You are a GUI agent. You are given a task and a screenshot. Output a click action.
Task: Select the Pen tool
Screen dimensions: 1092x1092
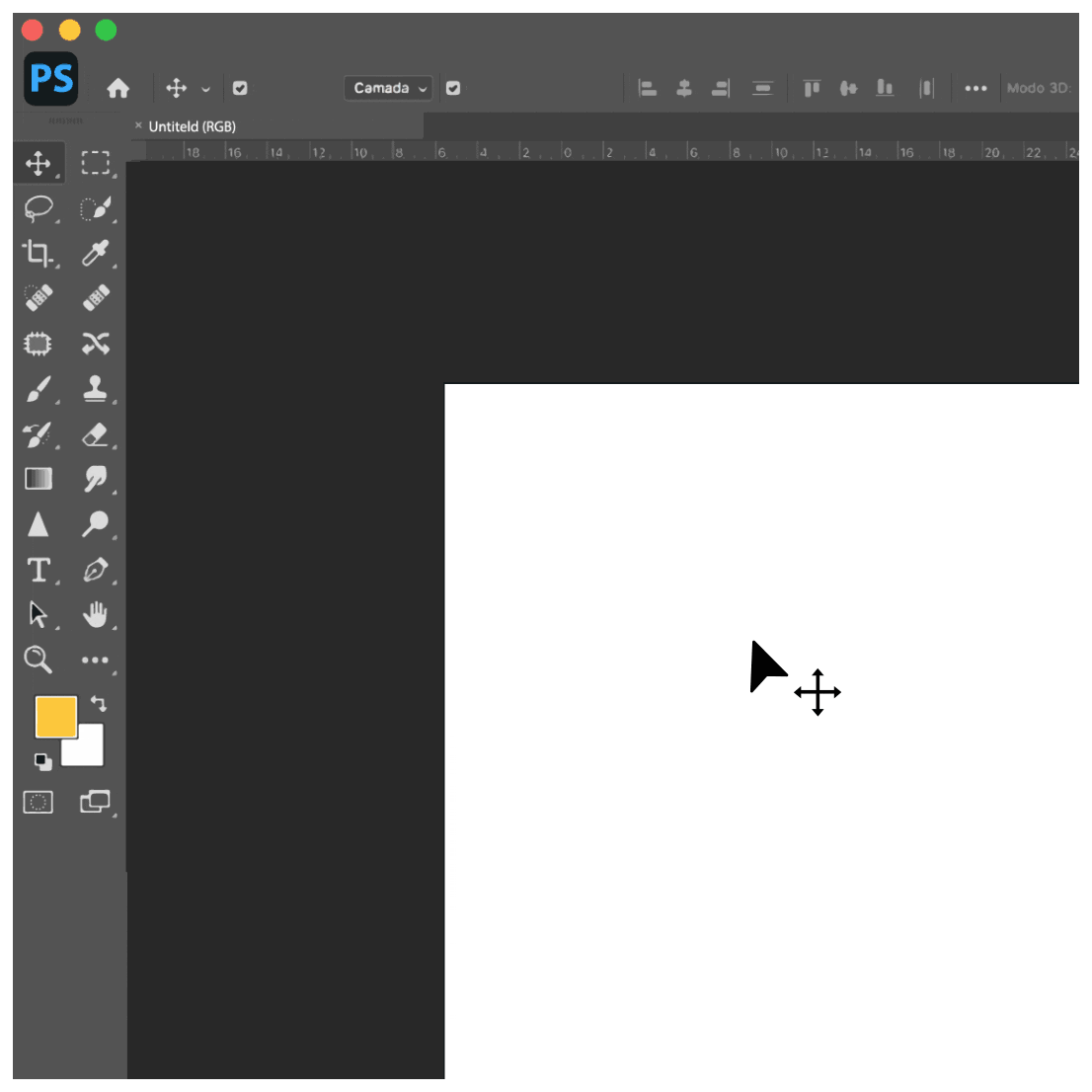[x=96, y=569]
